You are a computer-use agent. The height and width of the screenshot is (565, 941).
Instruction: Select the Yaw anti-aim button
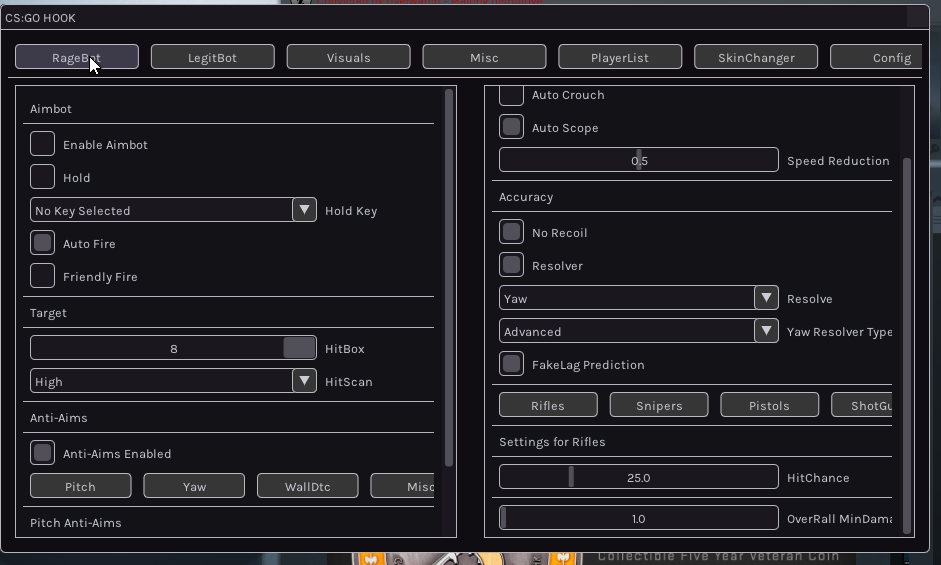pos(194,486)
